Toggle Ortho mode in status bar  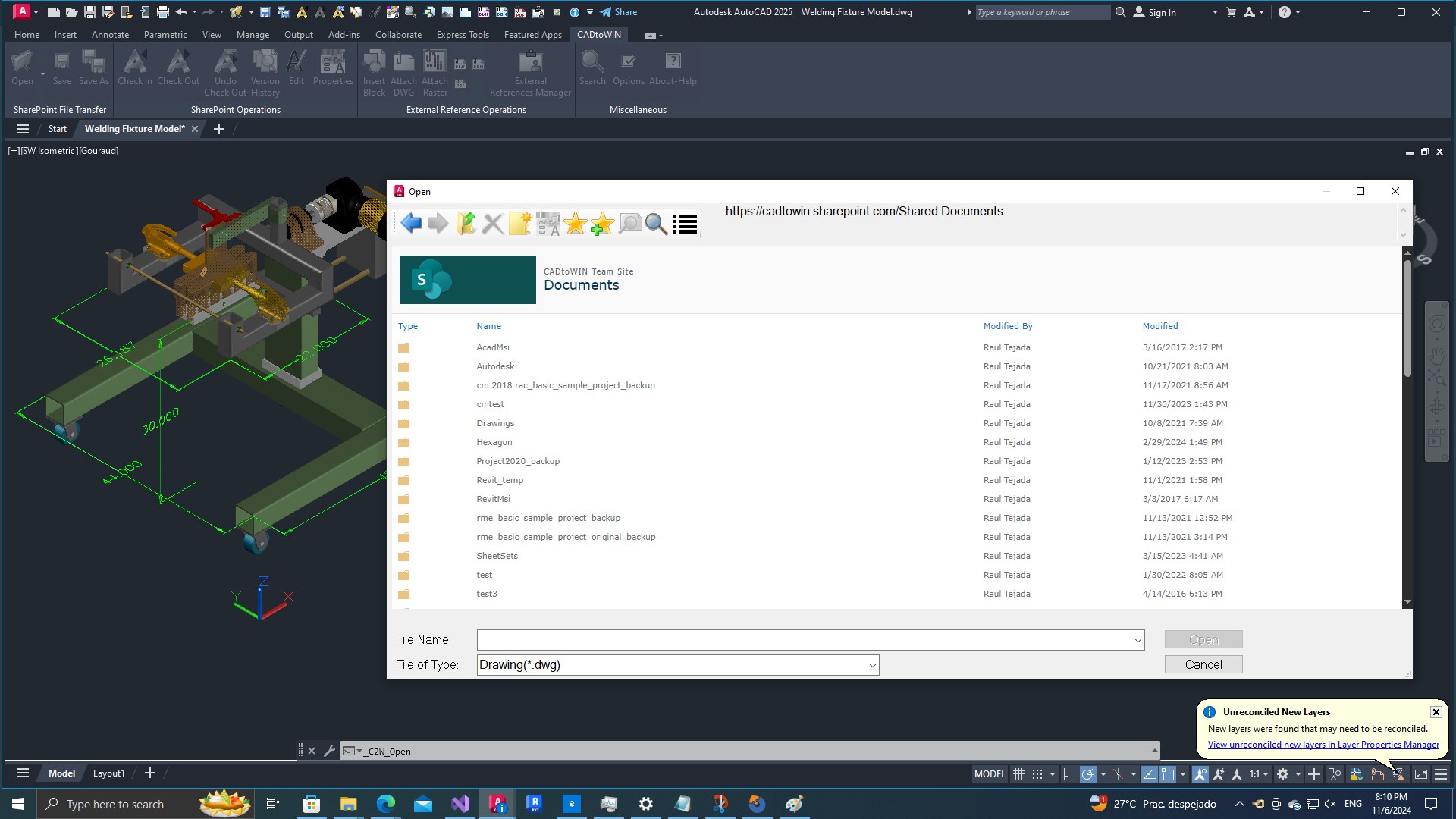(1068, 774)
